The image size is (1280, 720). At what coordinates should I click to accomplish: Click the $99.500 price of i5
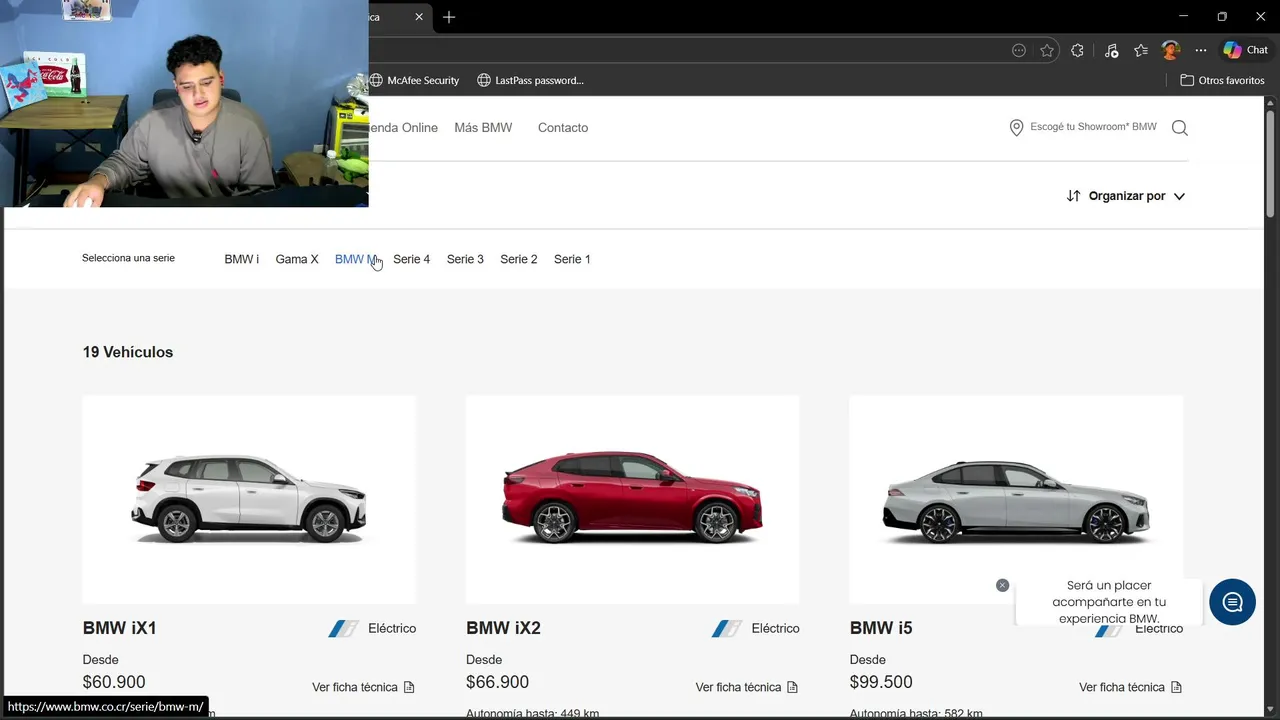click(881, 682)
